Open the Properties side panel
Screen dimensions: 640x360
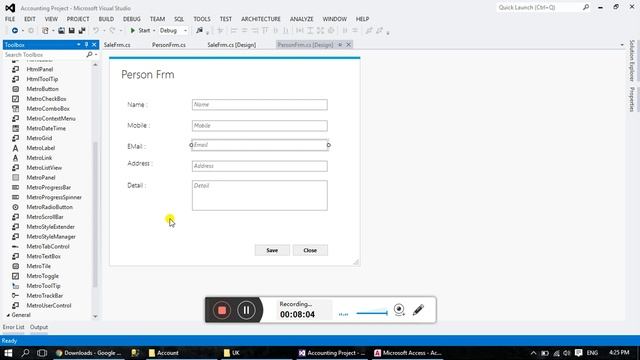point(632,99)
